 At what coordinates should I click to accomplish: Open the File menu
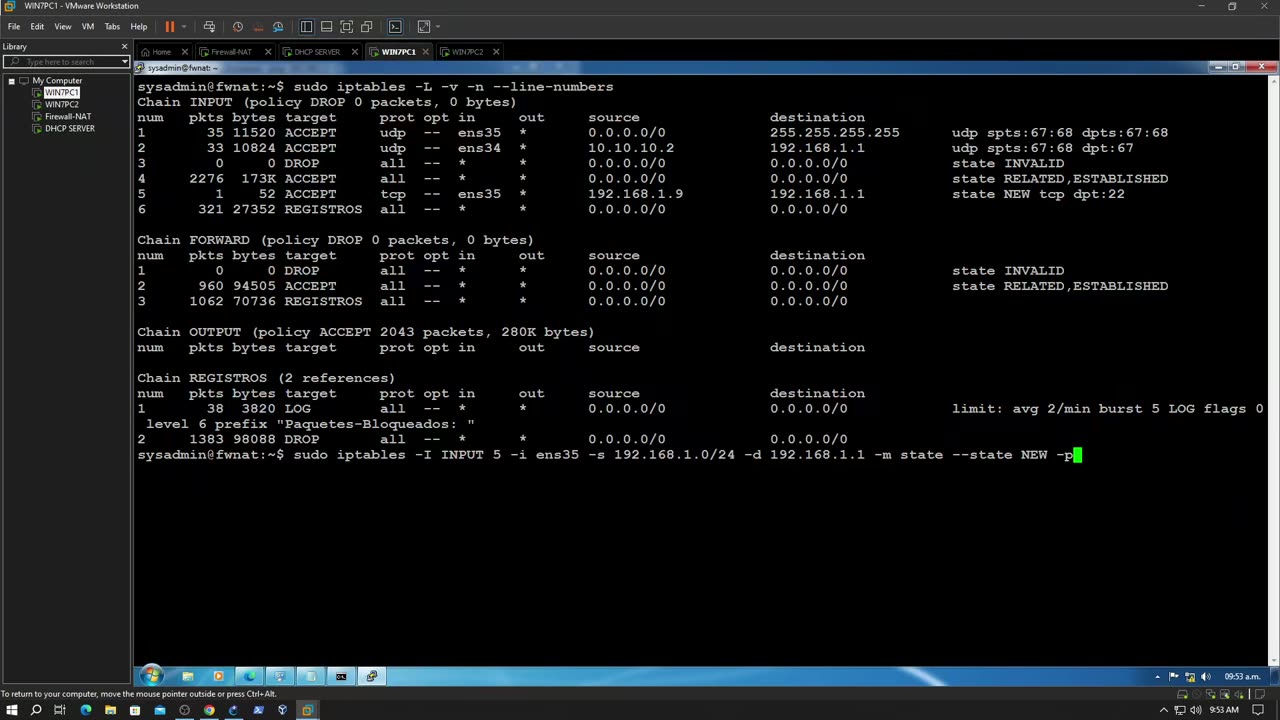[x=14, y=27]
